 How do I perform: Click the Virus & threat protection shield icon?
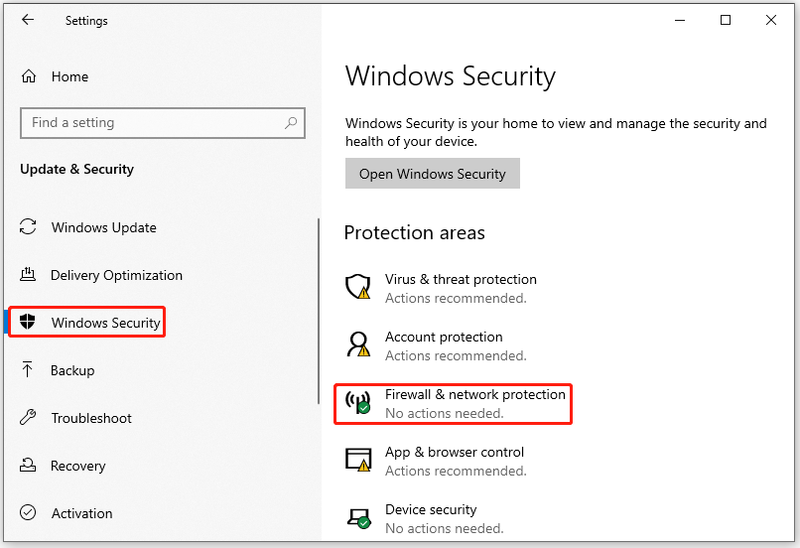point(358,287)
